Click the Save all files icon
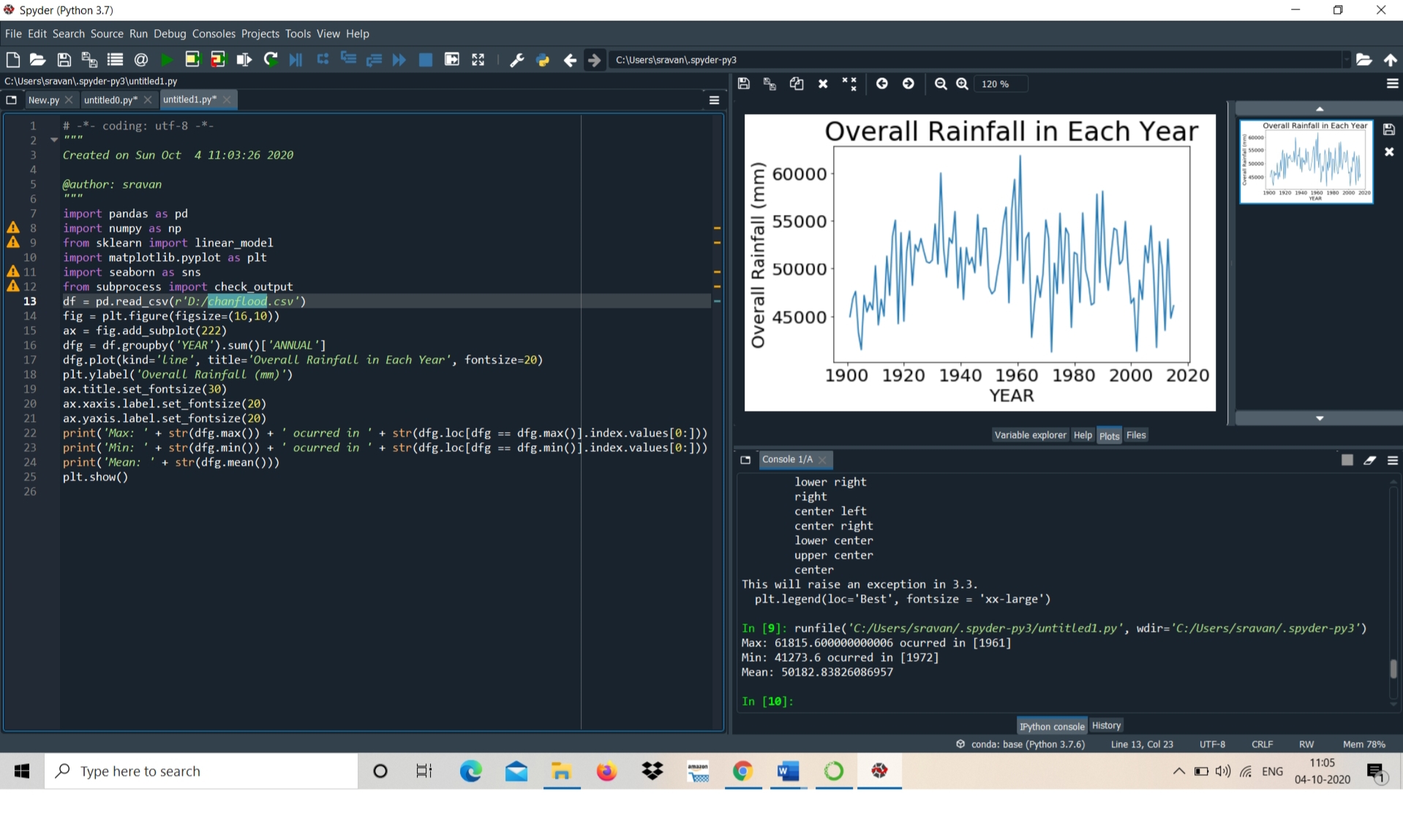 click(89, 60)
